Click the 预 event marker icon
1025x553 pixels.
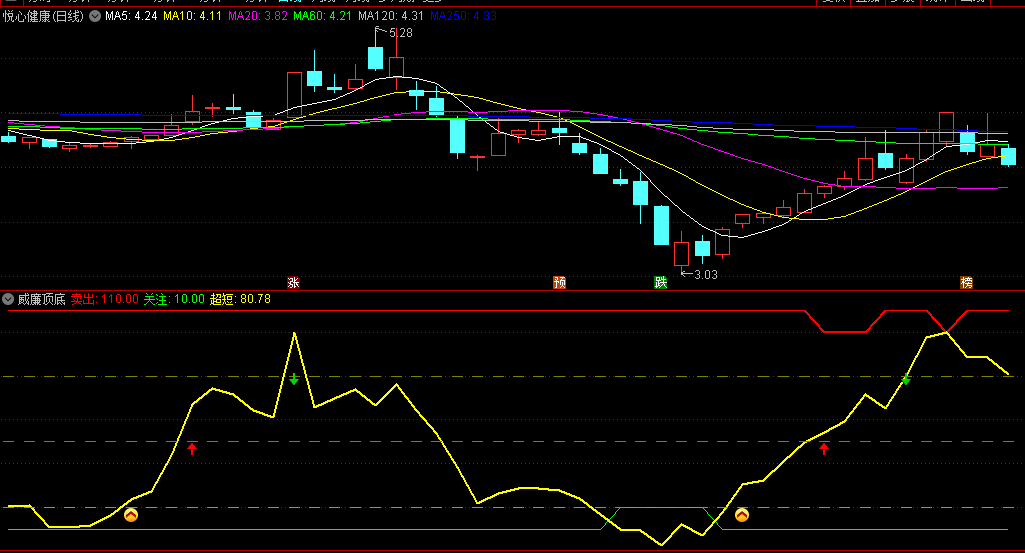[560, 282]
